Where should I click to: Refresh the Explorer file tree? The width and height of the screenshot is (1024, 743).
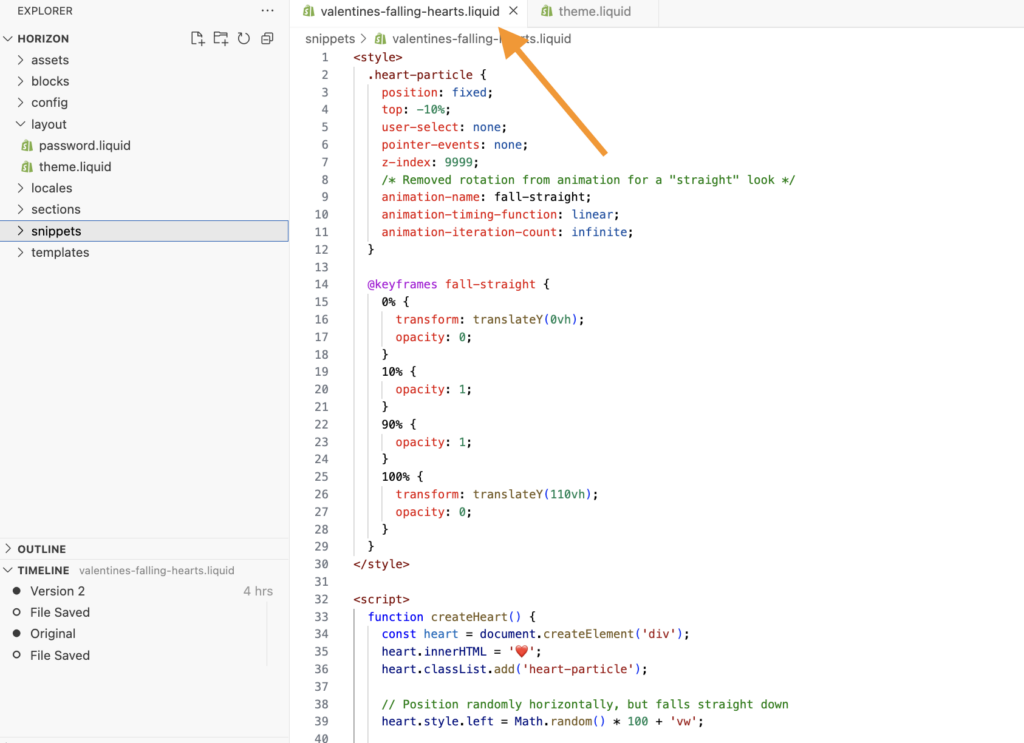point(244,39)
